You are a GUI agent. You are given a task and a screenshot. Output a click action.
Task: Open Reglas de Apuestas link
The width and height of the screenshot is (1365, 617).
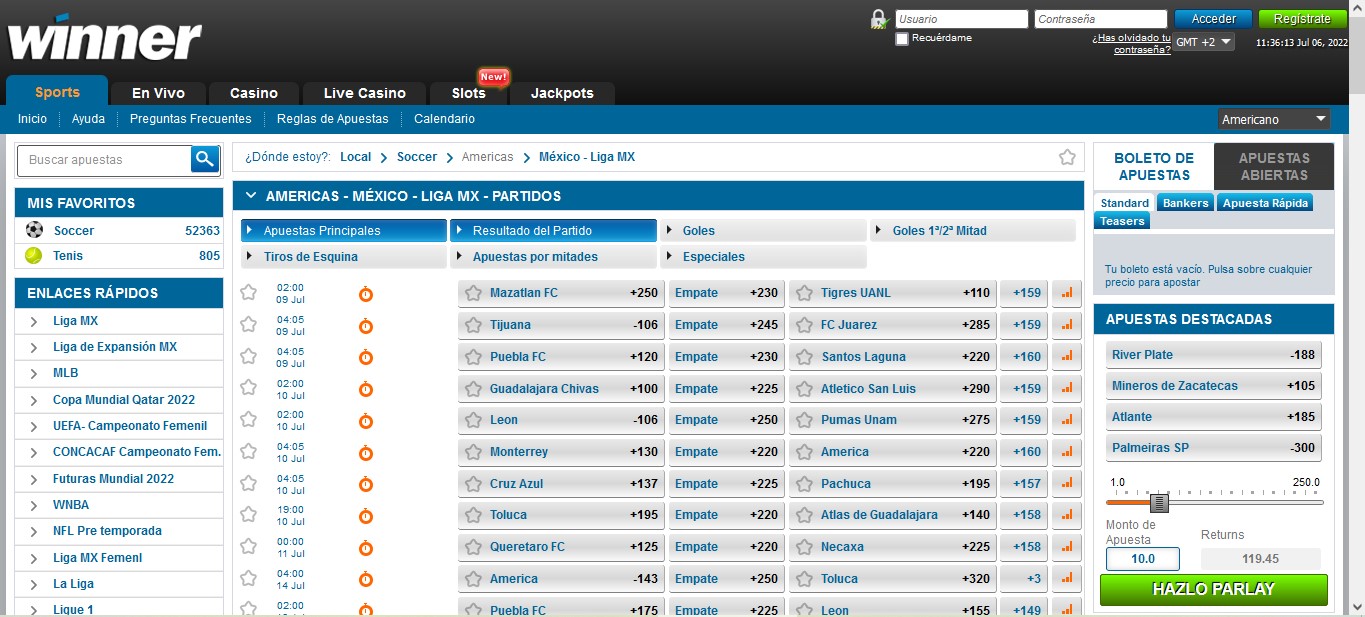pos(332,119)
